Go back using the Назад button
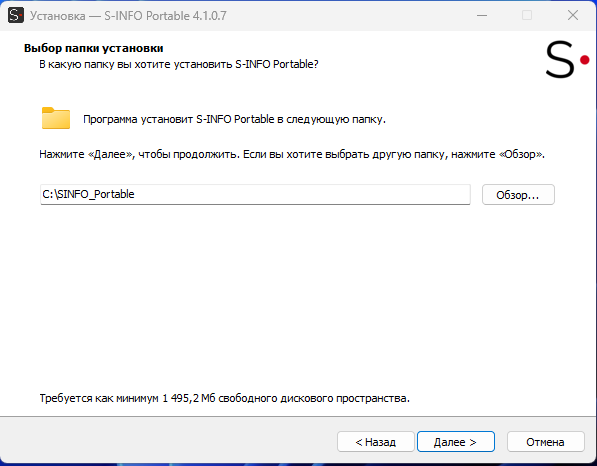The image size is (597, 466). pos(375,442)
